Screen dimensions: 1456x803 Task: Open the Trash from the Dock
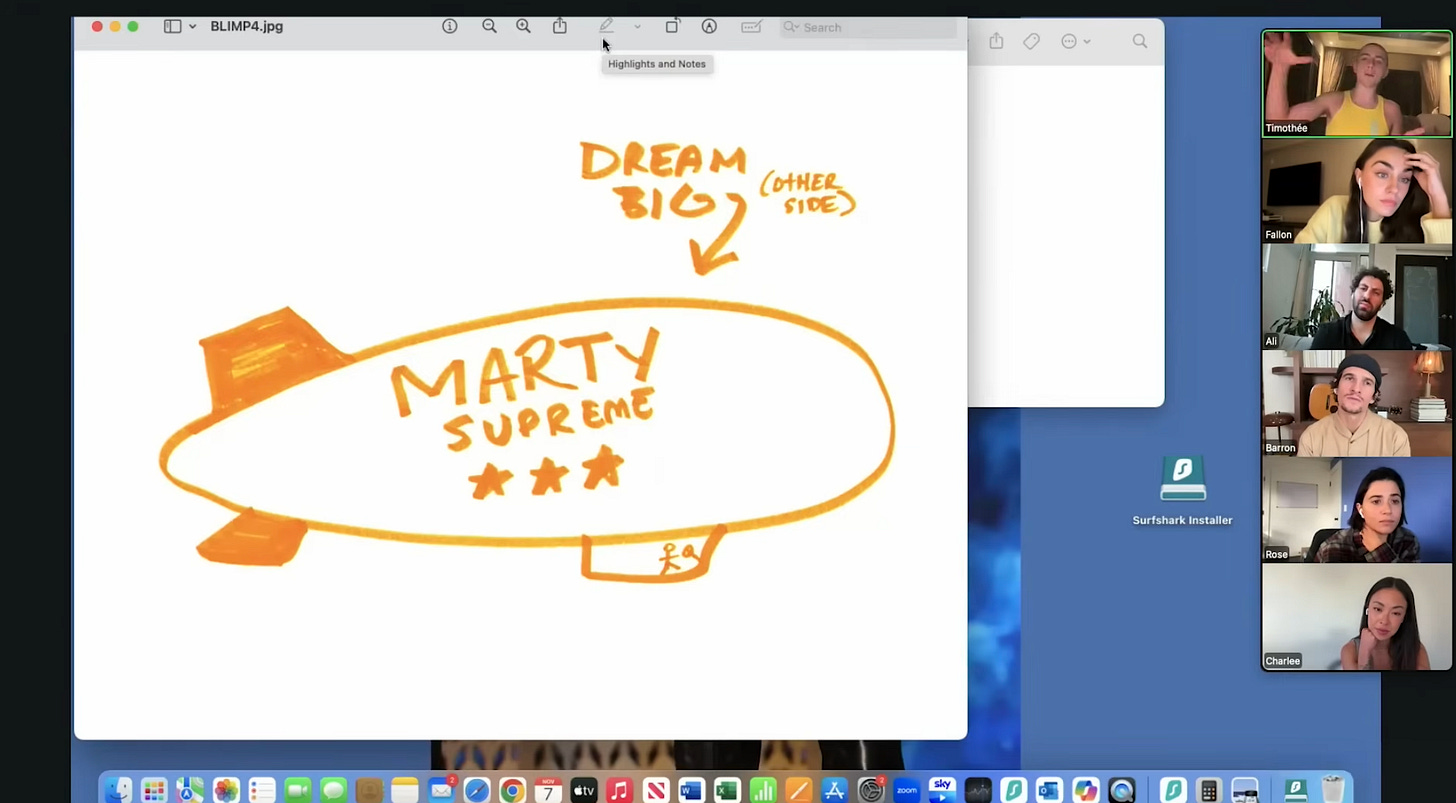[1333, 790]
